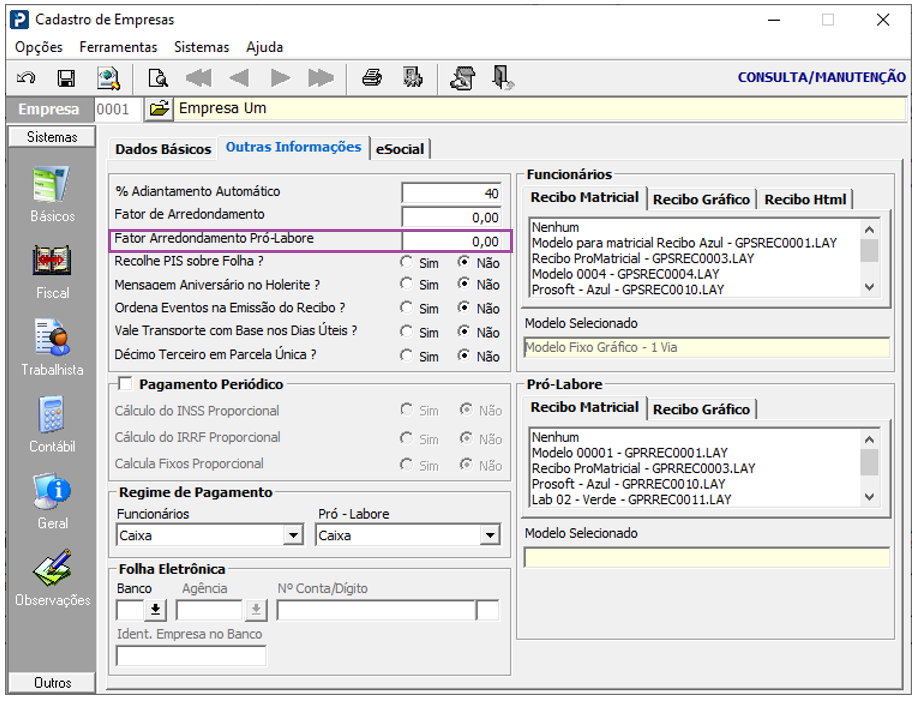Viewport: 917px width, 704px height.
Task: Open the Banco lookup dropdown button
Action: (156, 609)
